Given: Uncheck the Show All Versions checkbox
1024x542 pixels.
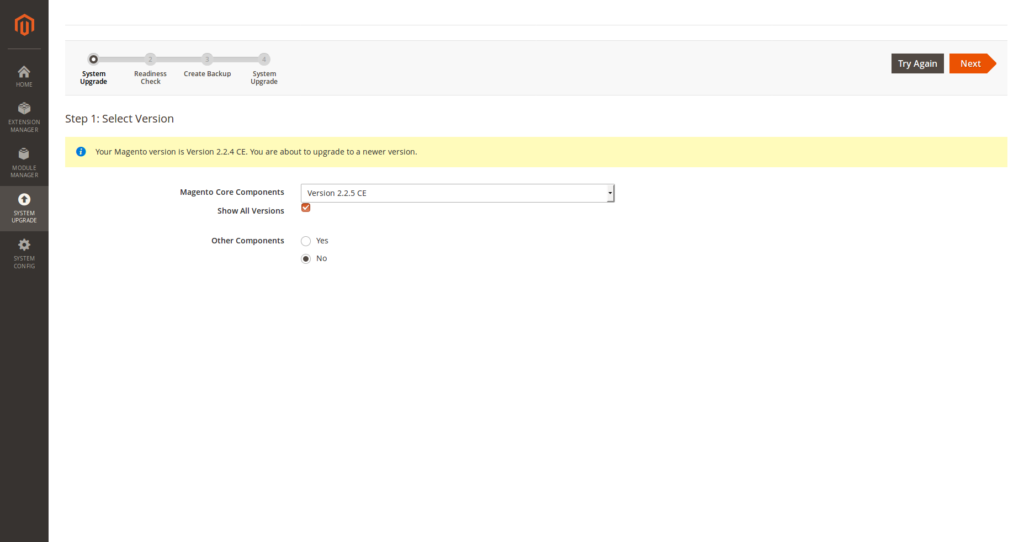Looking at the screenshot, I should [306, 208].
